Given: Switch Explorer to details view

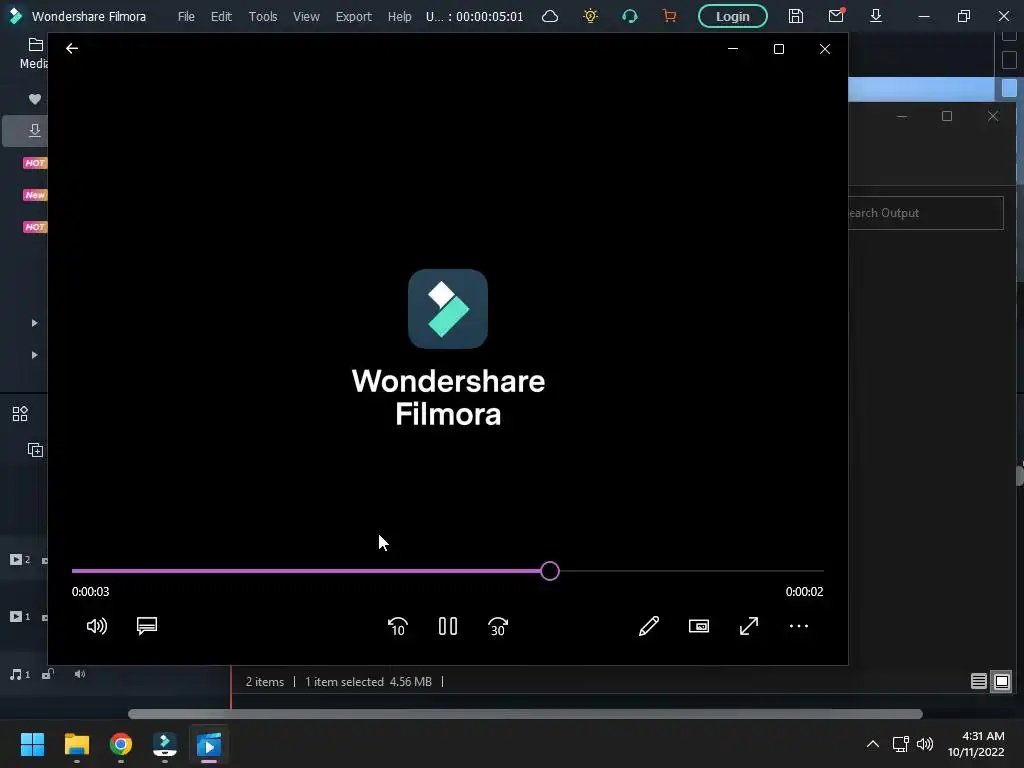Looking at the screenshot, I should point(978,682).
